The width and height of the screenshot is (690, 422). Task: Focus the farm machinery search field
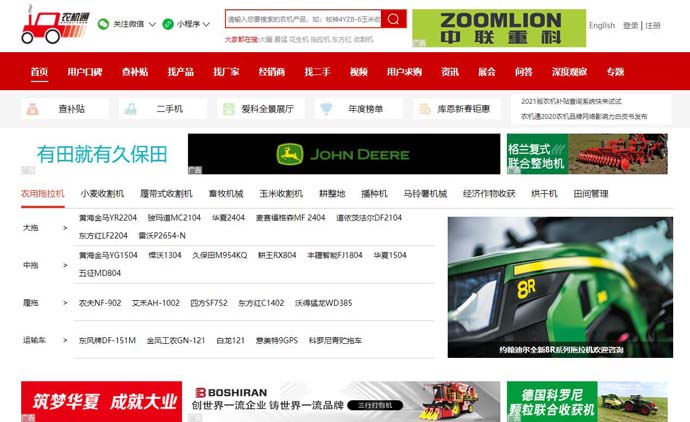(x=303, y=19)
